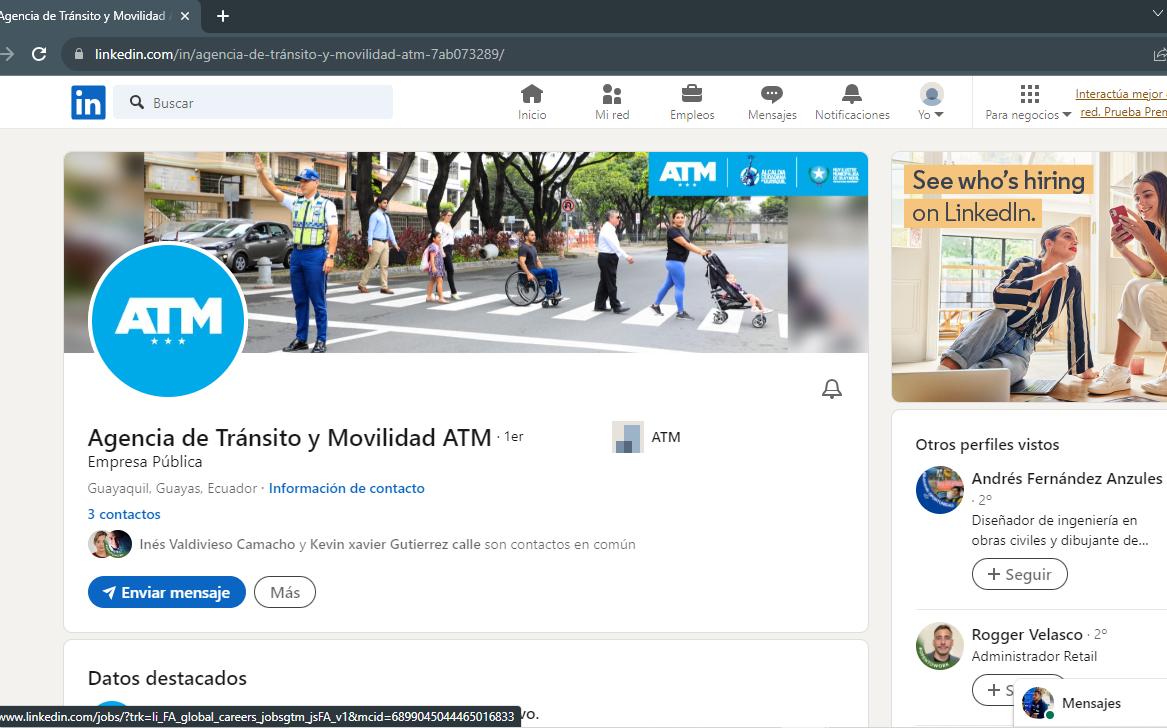
Task: Open contacts in common link
Action: (x=387, y=544)
